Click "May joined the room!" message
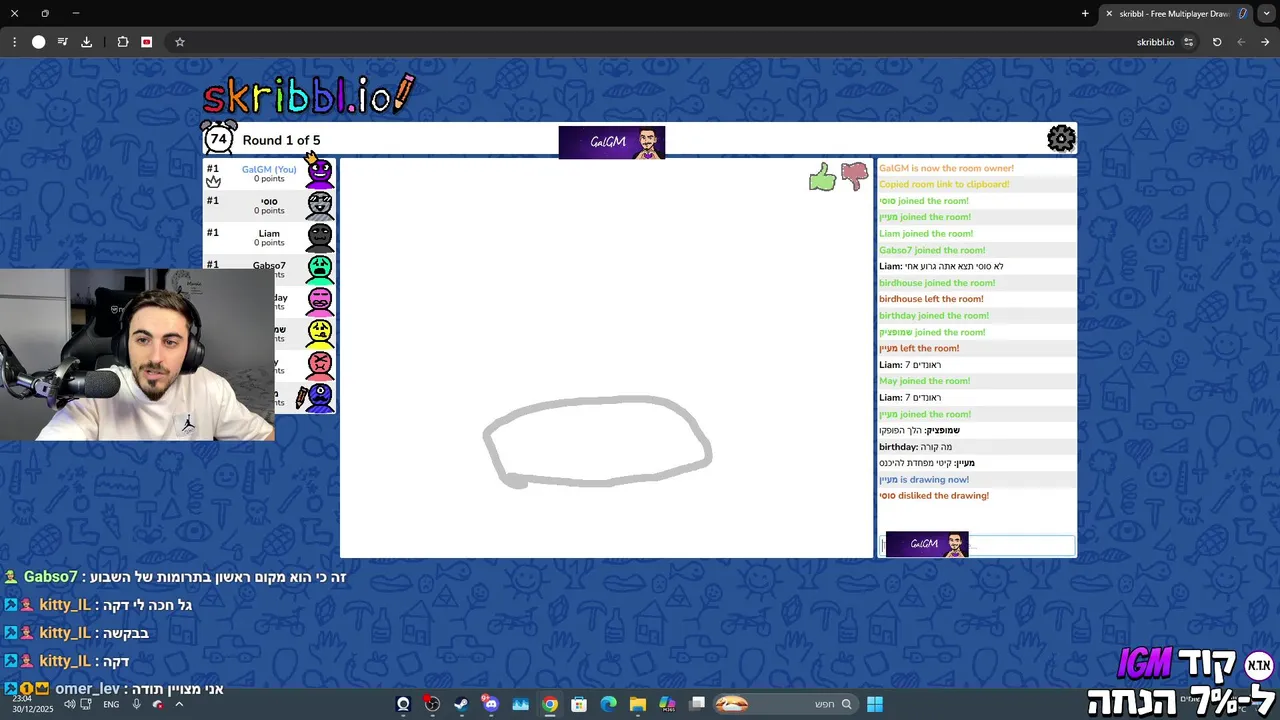The height and width of the screenshot is (720, 1280). point(925,381)
